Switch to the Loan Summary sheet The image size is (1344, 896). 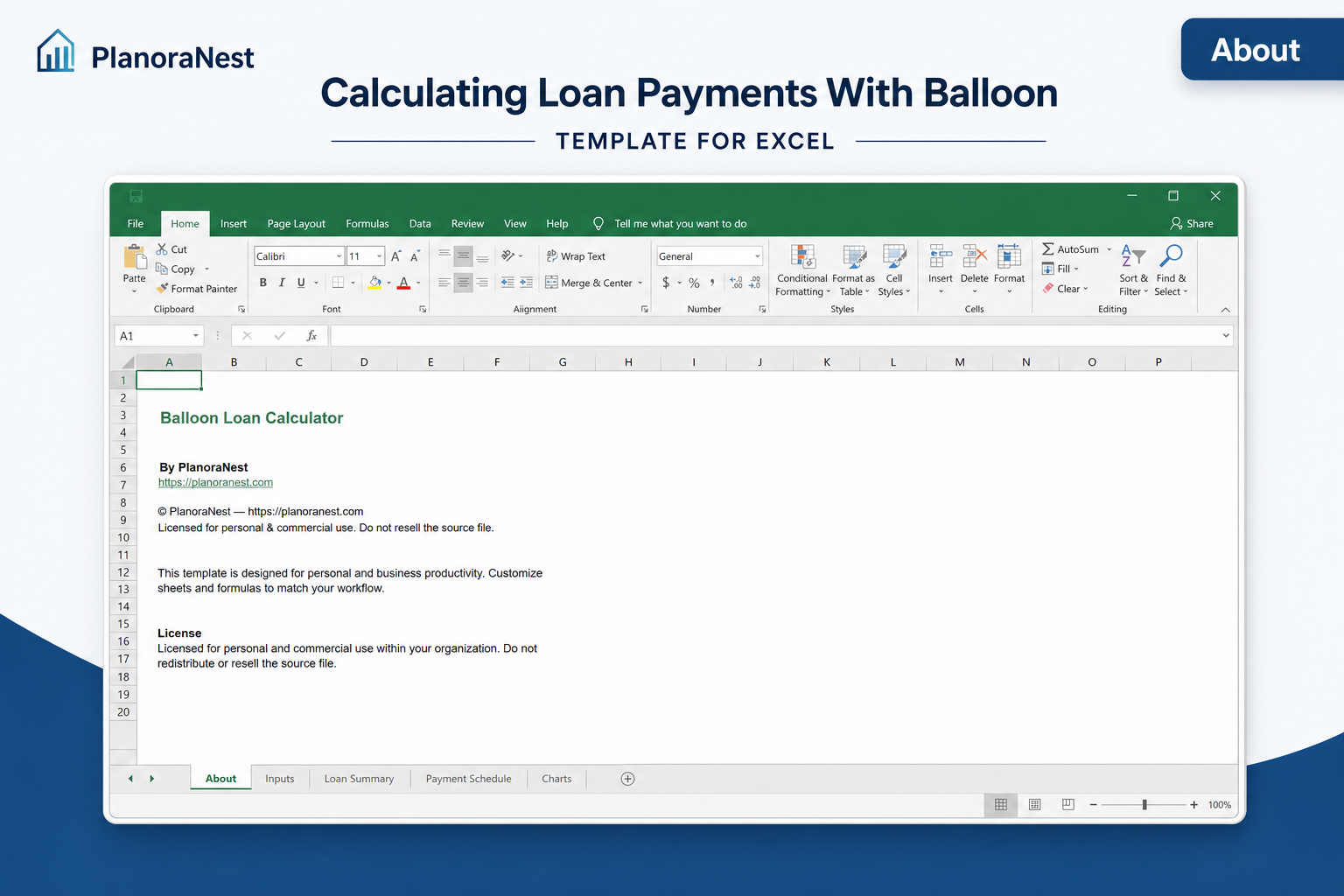(359, 779)
